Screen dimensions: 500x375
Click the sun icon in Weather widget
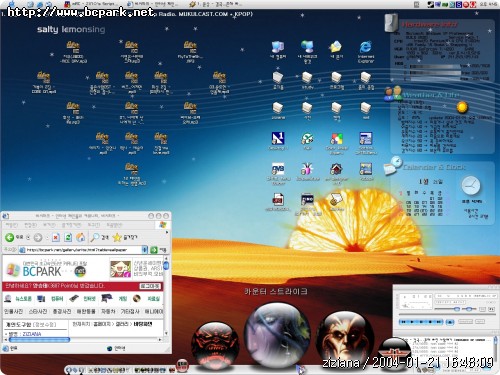tap(462, 107)
